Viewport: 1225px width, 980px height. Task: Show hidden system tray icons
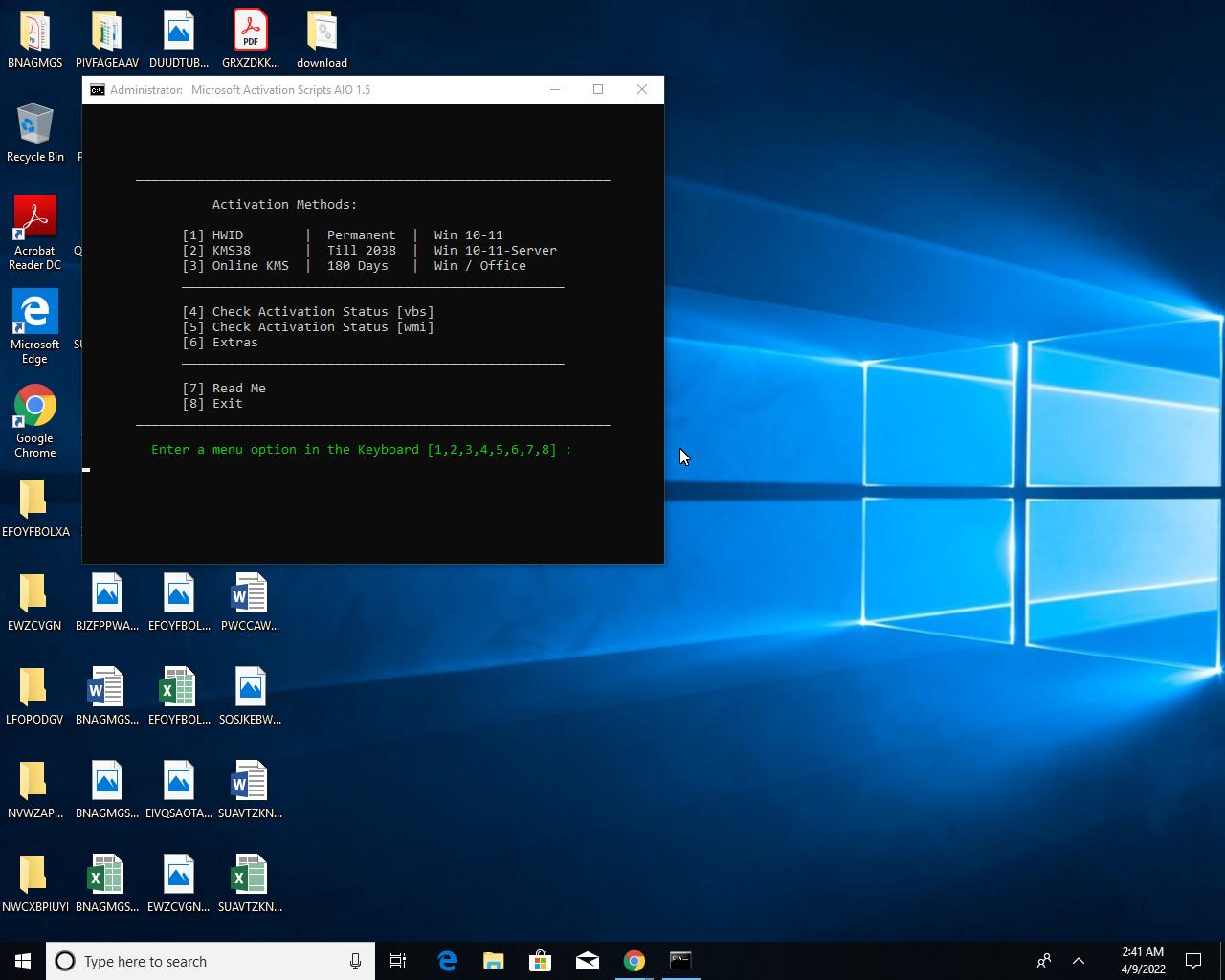[1079, 961]
